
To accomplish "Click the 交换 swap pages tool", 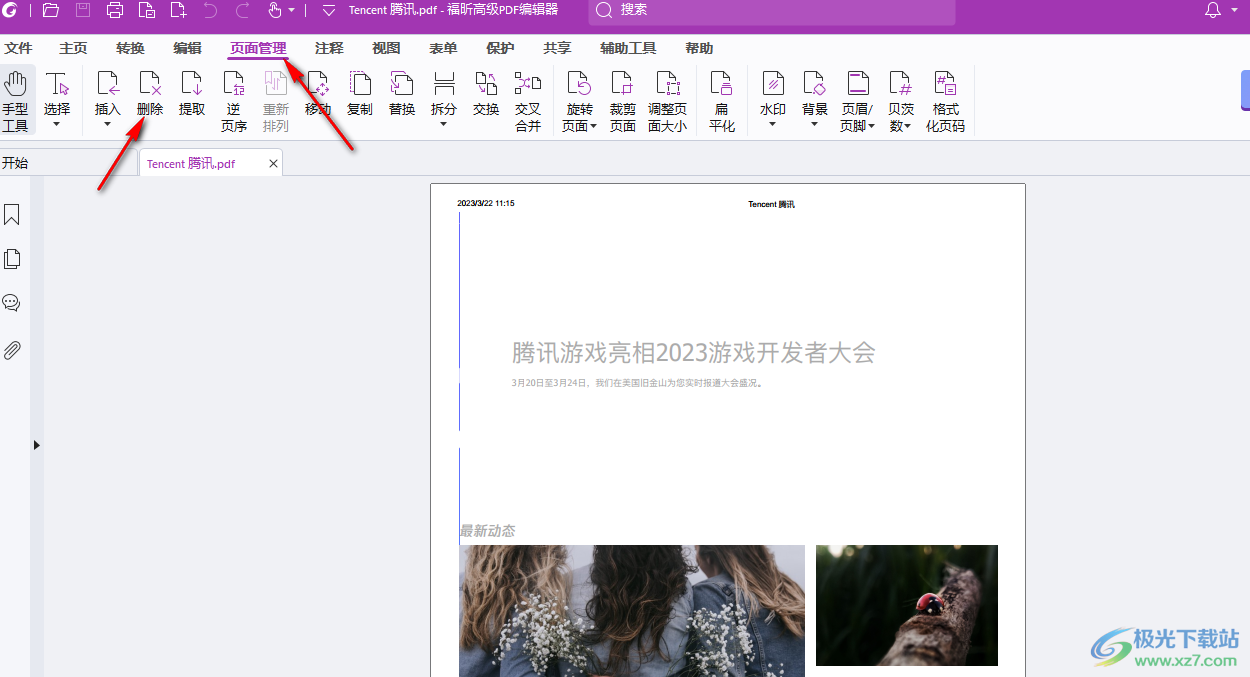I will click(x=486, y=93).
